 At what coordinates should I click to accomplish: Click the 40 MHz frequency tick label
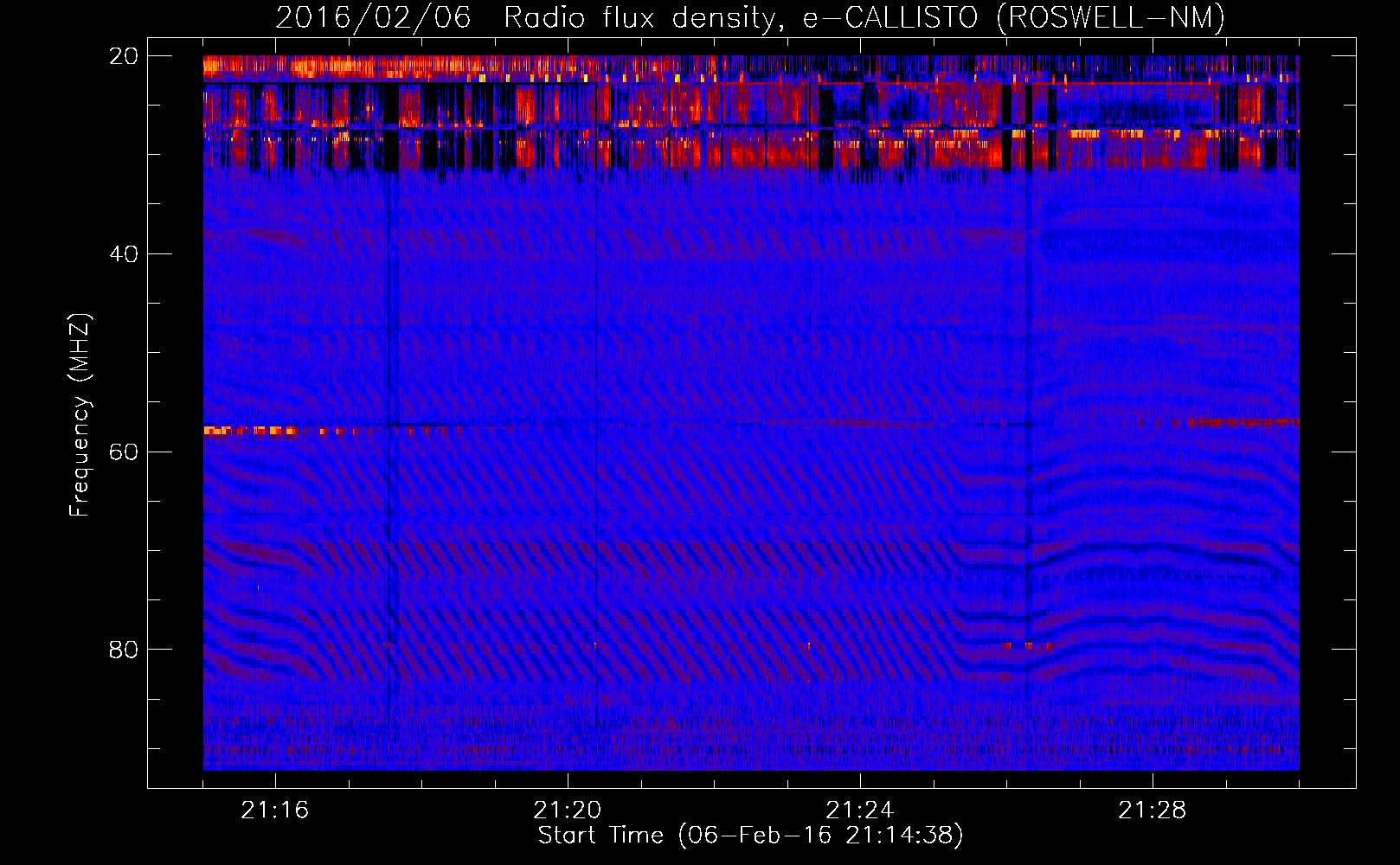pos(124,254)
